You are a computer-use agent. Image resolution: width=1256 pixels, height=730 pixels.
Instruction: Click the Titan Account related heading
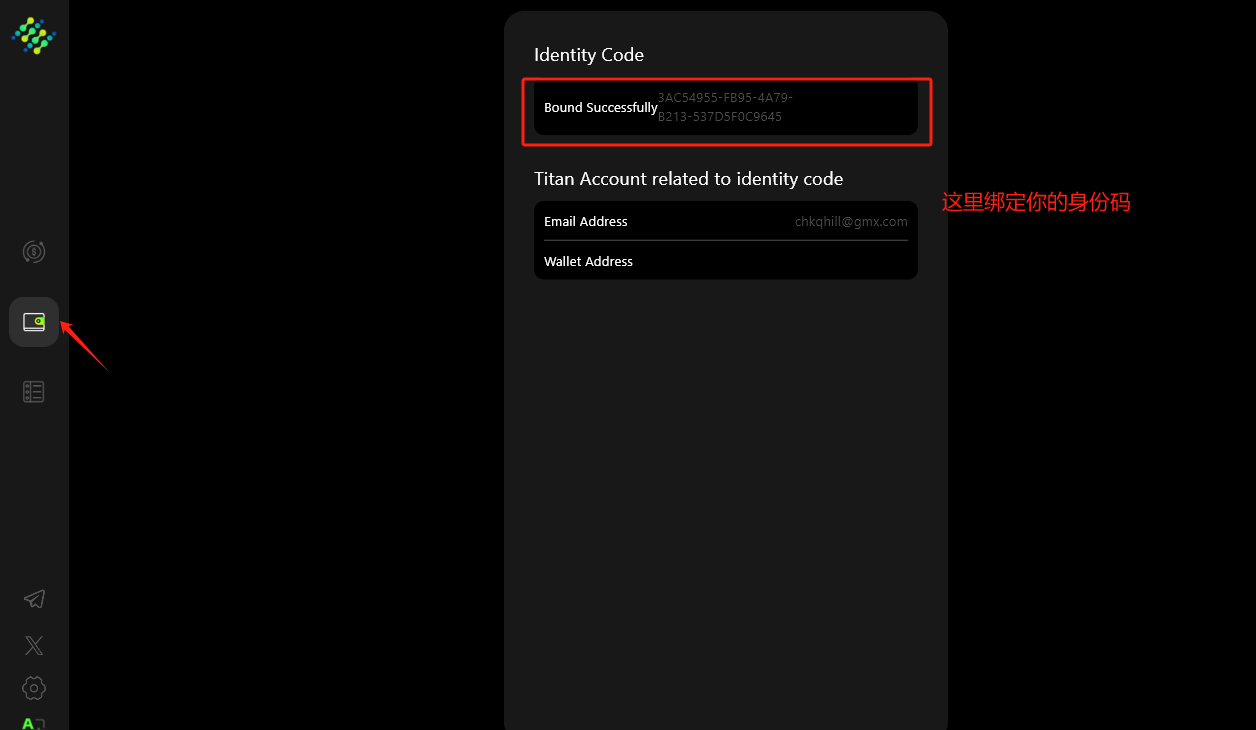pos(689,179)
